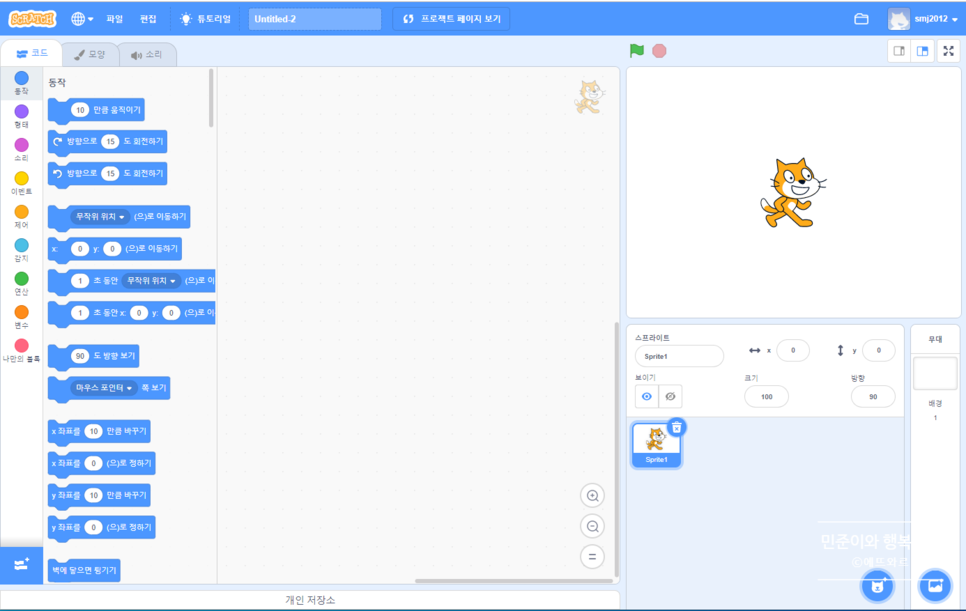Viewport: 966px width, 611px height.
Task: Expand the smj2012 account menu
Action: pos(922,19)
